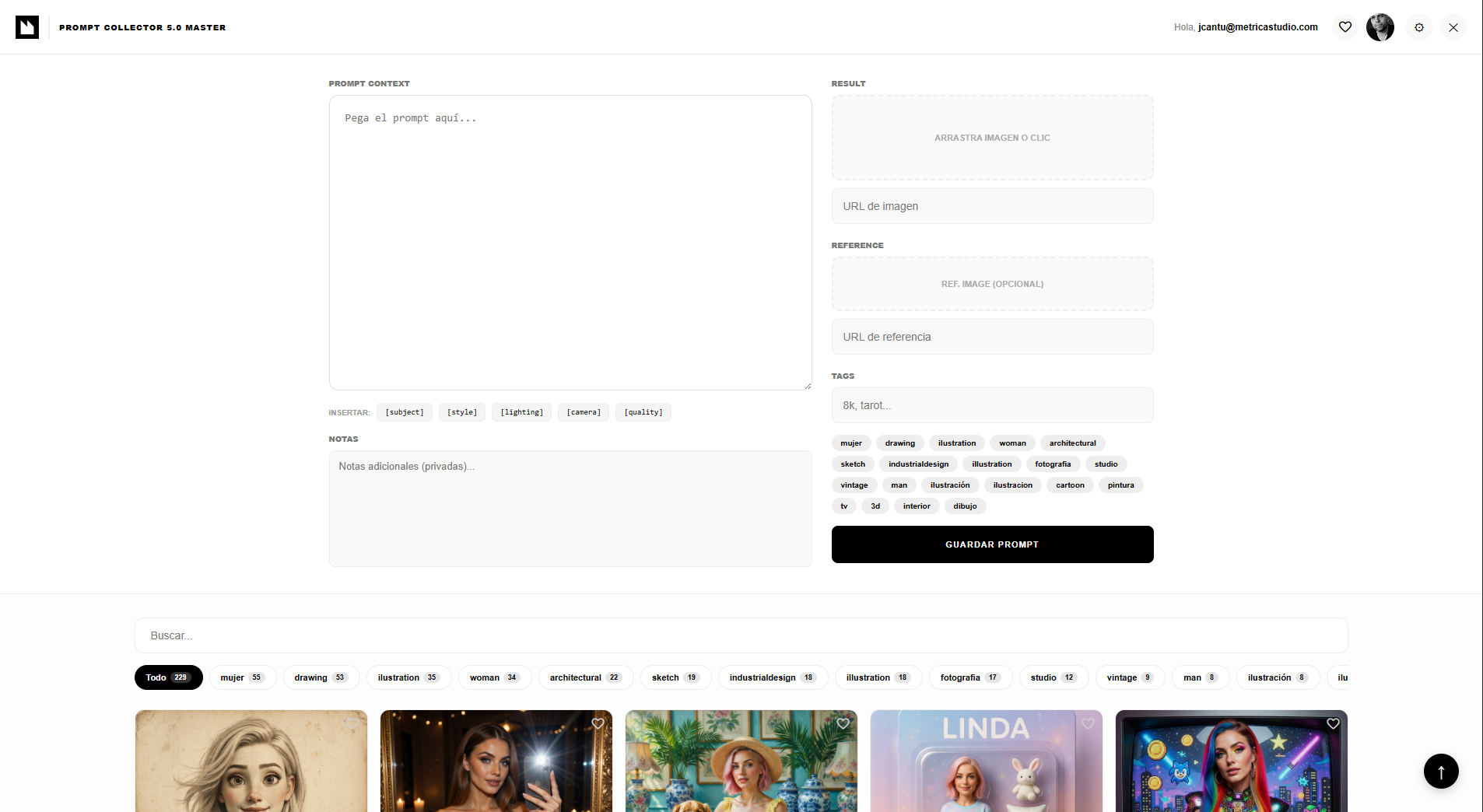Heart the sketch portrait card
The image size is (1483, 812).
click(x=352, y=723)
